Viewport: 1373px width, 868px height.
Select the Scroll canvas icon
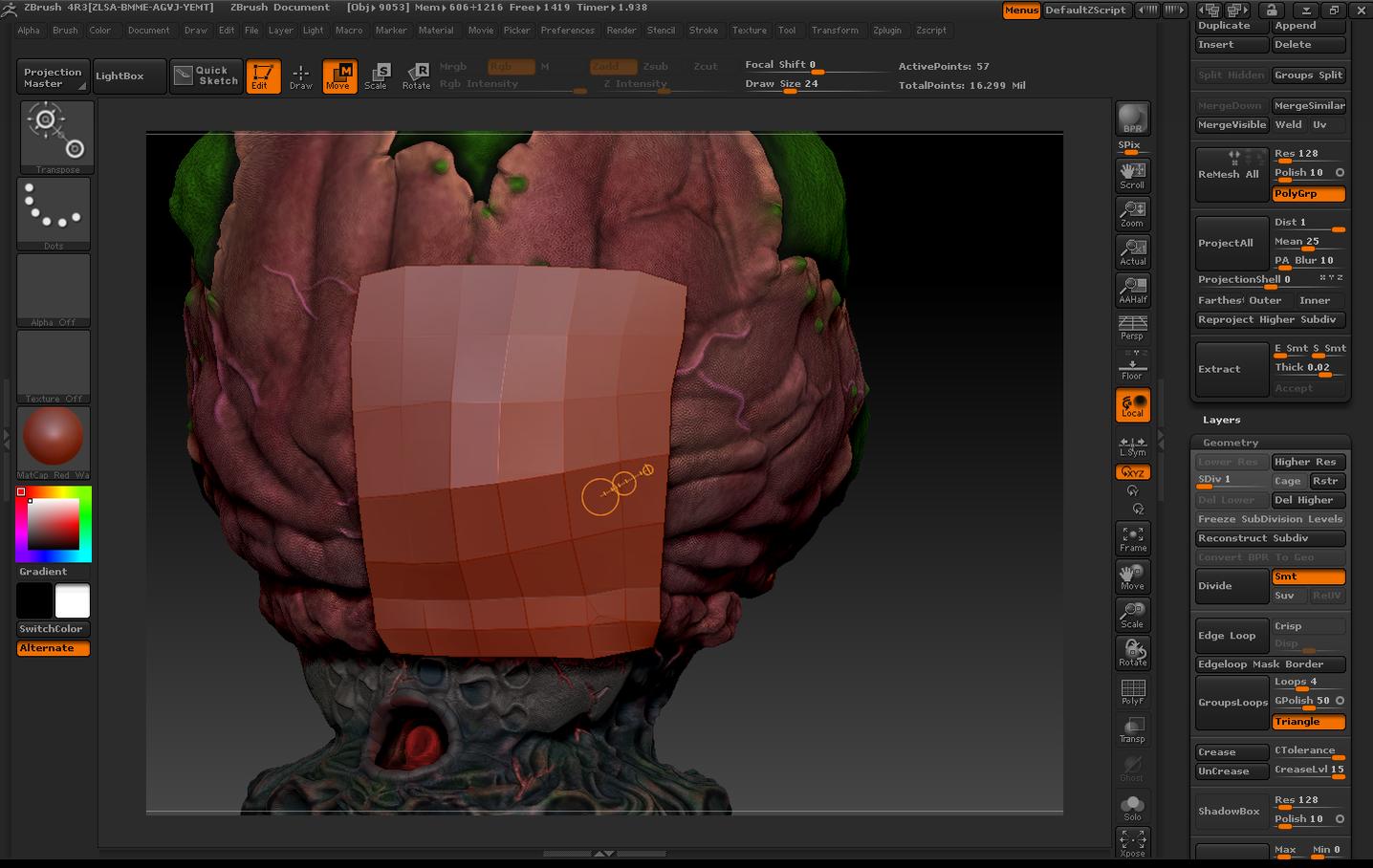click(x=1132, y=175)
